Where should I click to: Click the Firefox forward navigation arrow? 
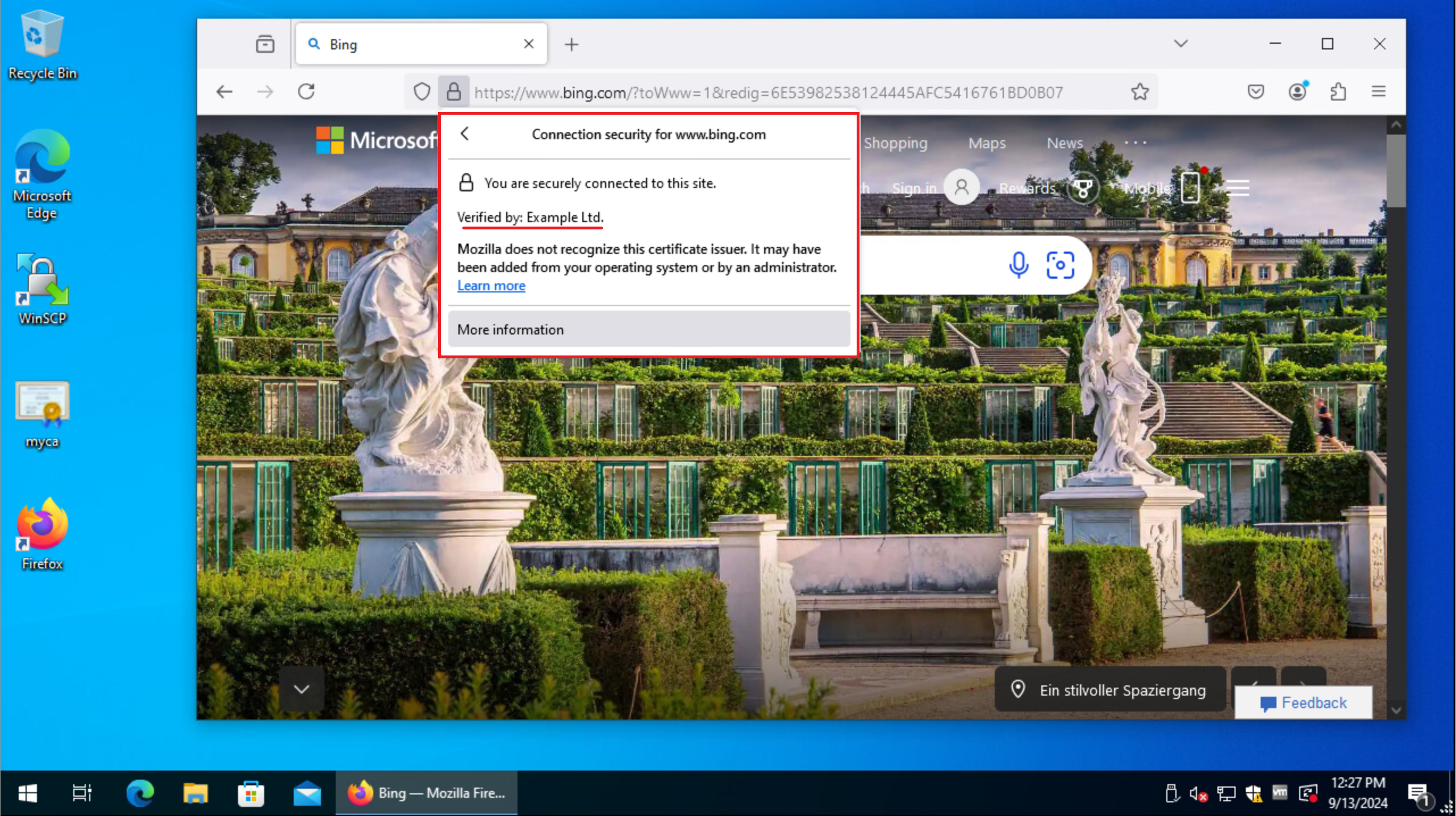(x=265, y=91)
